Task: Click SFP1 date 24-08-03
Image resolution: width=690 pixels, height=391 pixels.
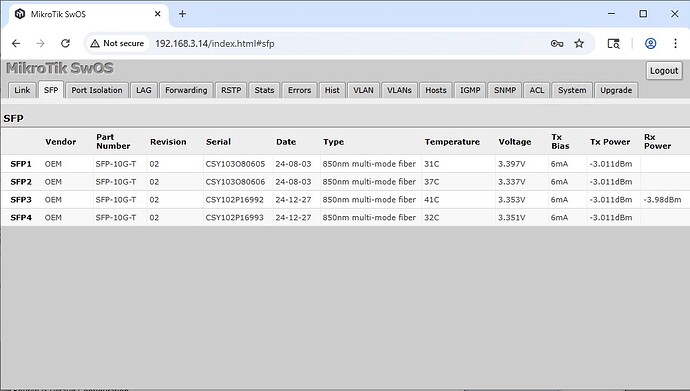Action: click(293, 164)
